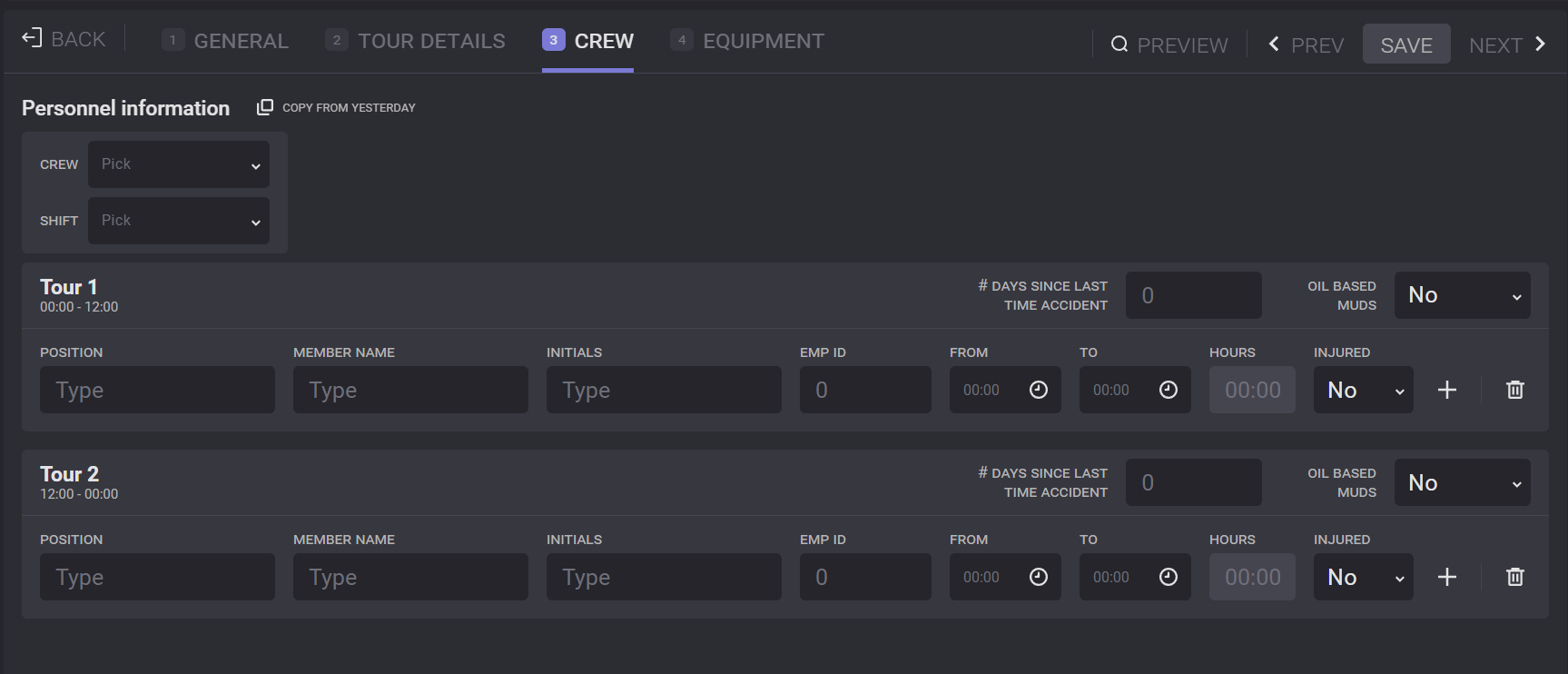Open Tour 1 Injured dropdown

click(1363, 390)
